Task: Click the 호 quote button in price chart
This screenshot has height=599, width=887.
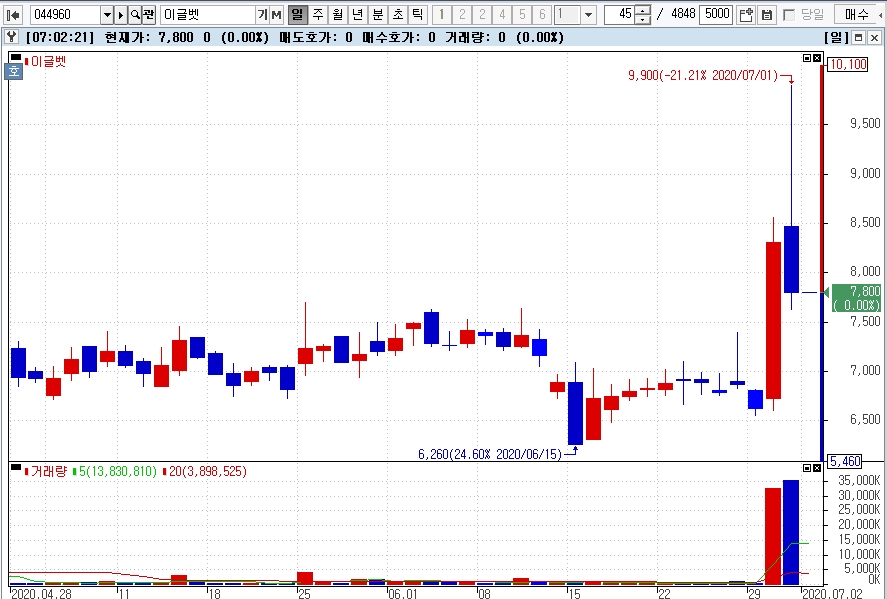Action: tap(14, 71)
